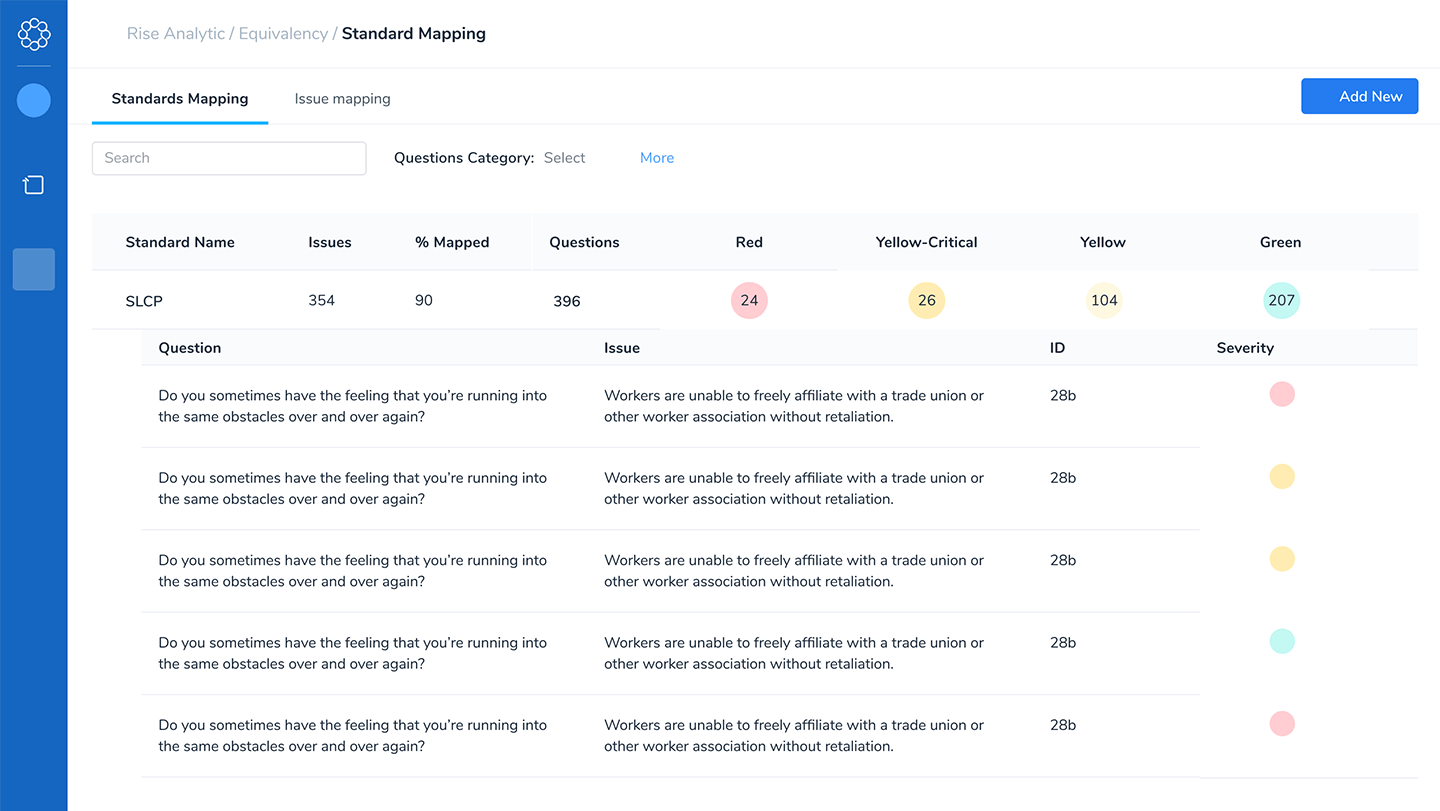This screenshot has height=811, width=1440.
Task: Switch to the Standards Mapping tab
Action: tap(180, 99)
